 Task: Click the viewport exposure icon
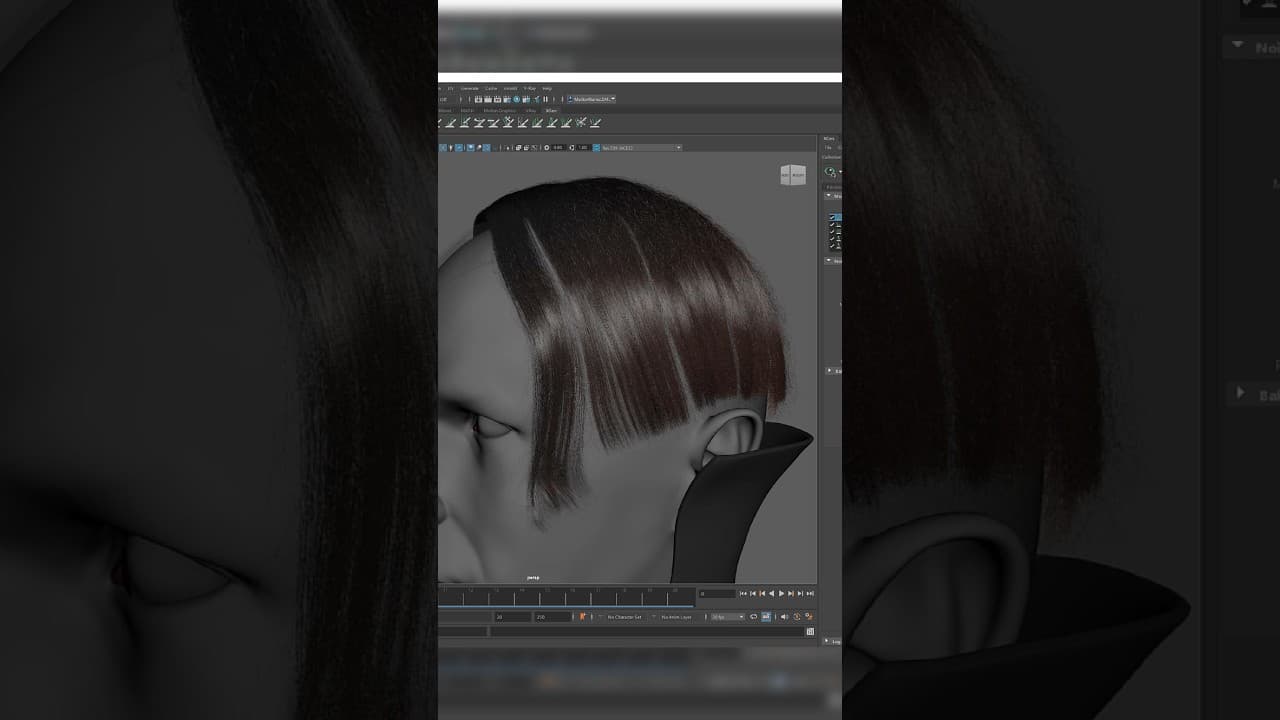point(547,148)
